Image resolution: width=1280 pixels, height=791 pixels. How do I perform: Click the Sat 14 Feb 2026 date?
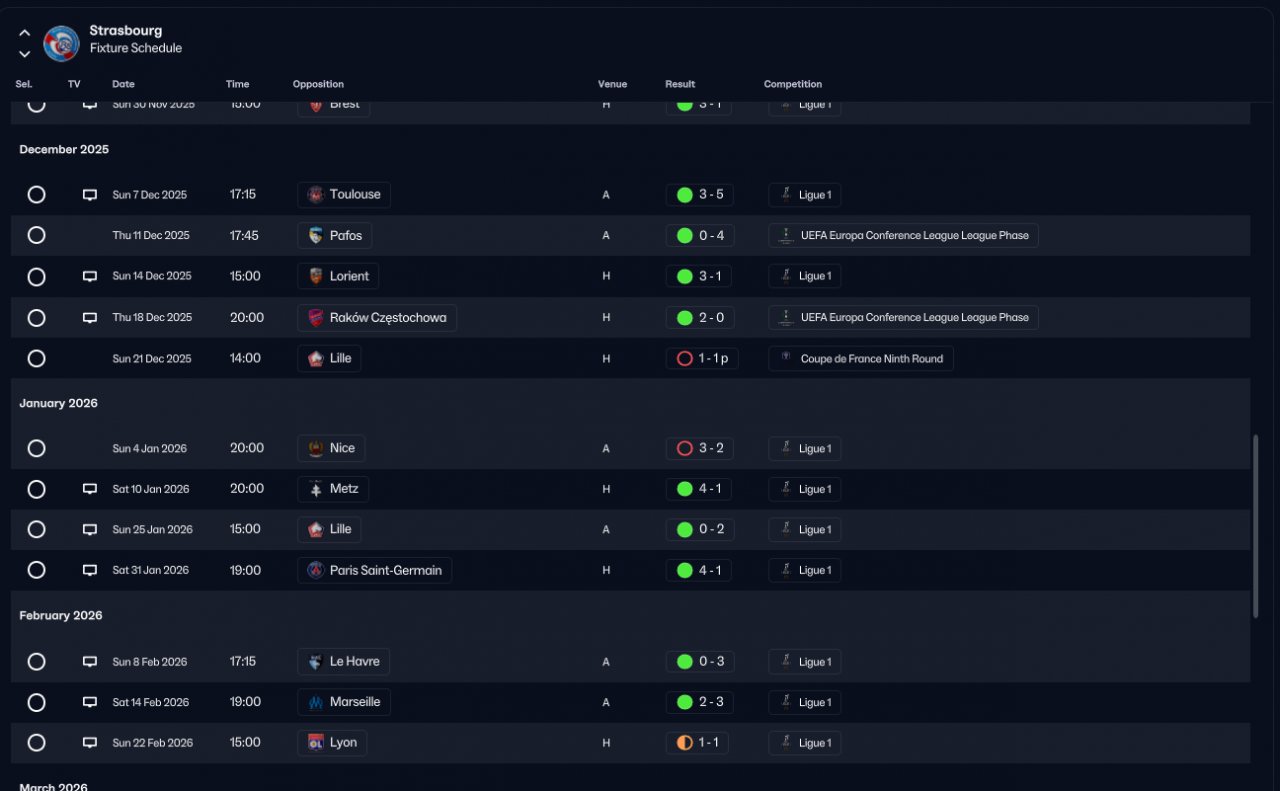(x=151, y=702)
